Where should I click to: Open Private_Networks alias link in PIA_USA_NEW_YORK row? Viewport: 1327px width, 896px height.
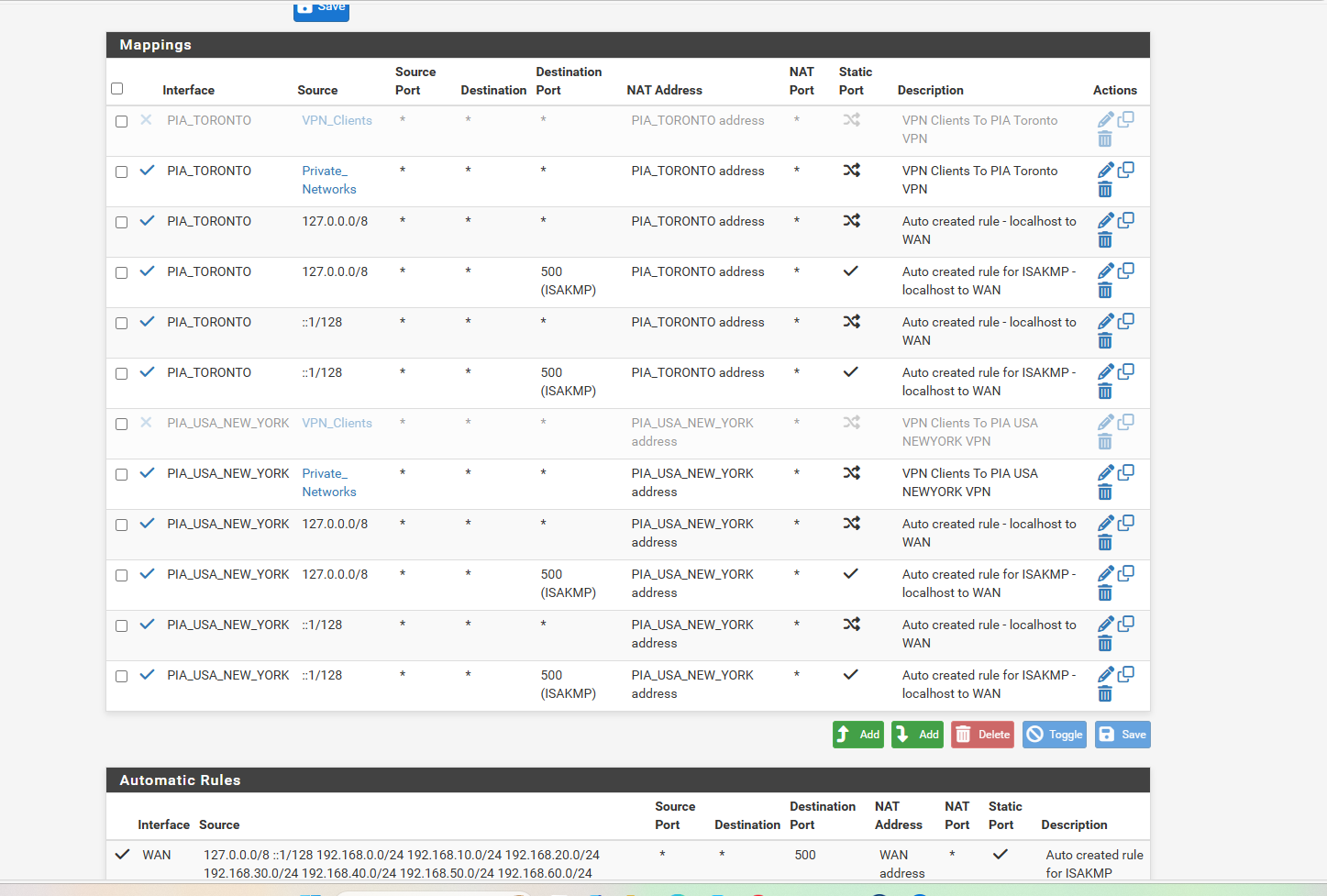pos(329,482)
